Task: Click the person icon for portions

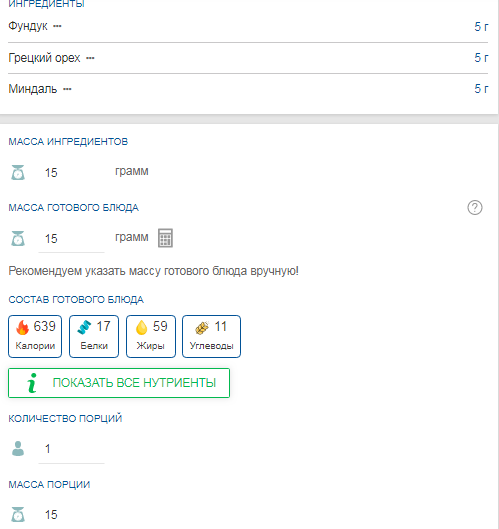Action: pyautogui.click(x=18, y=449)
